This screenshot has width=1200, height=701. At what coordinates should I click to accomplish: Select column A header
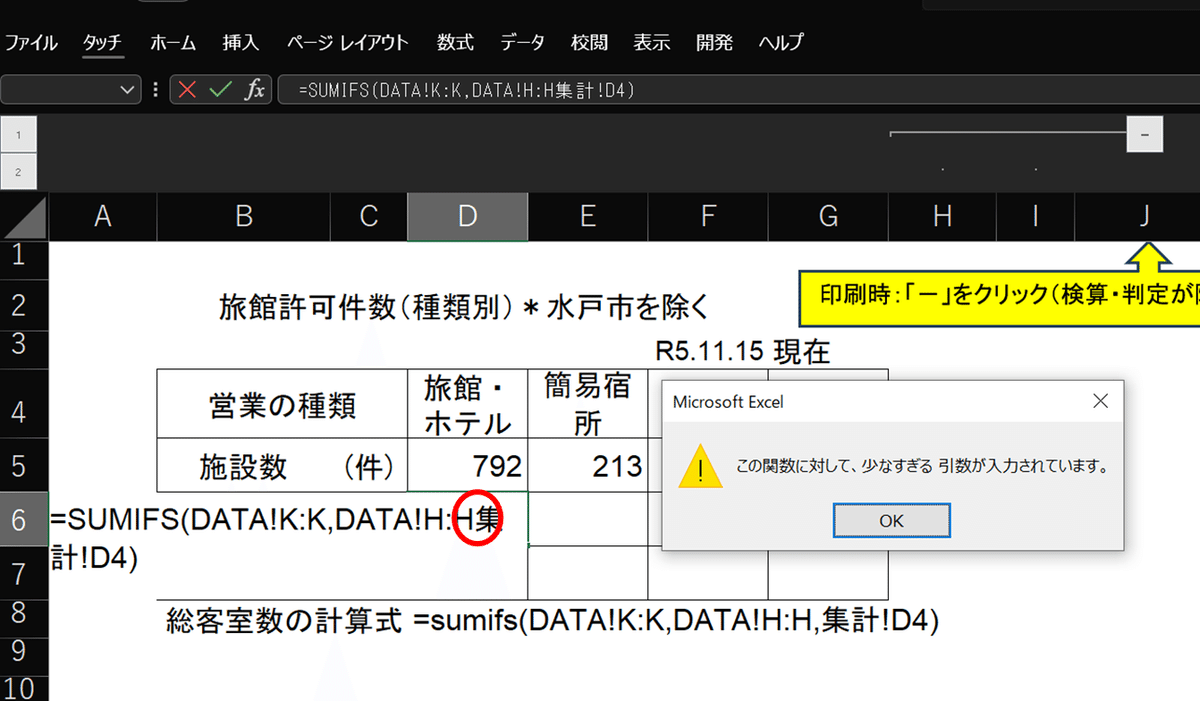[x=102, y=217]
